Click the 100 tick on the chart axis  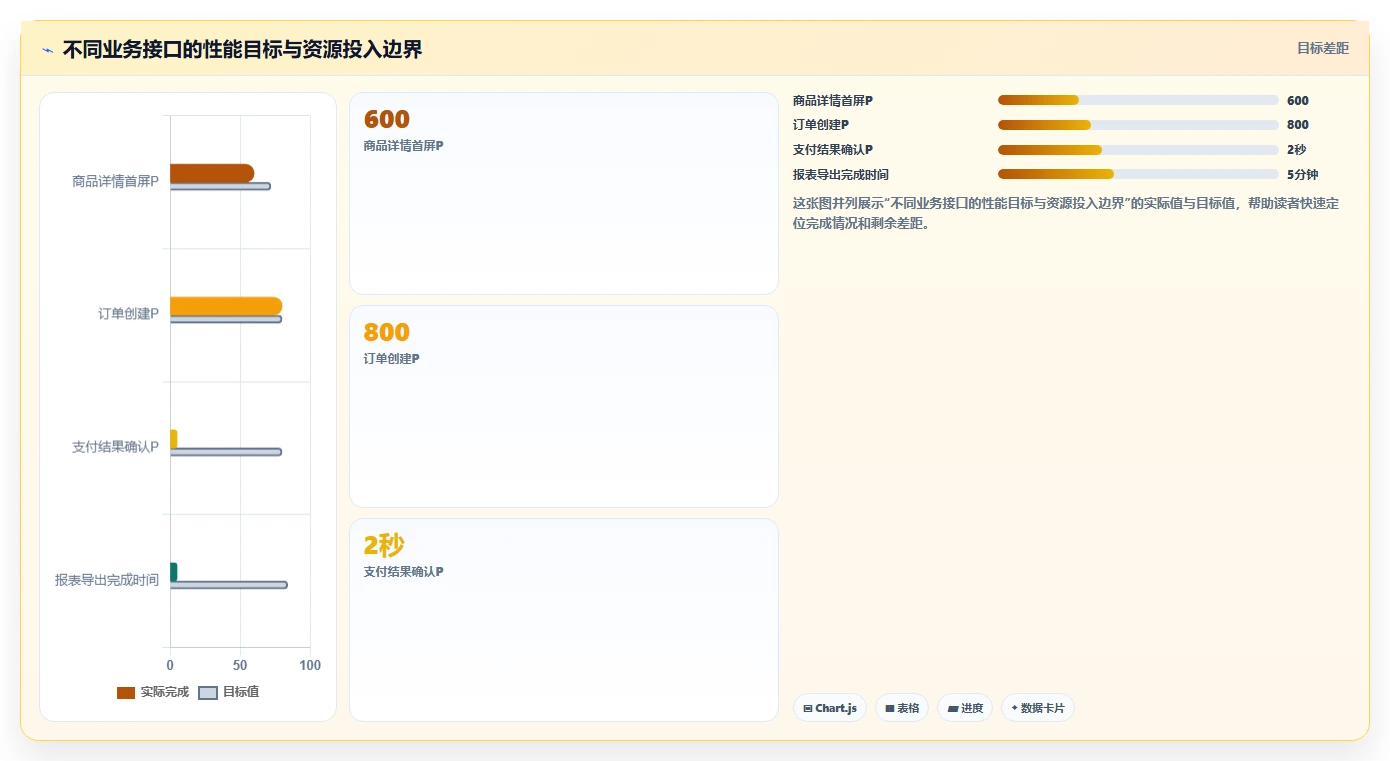(x=310, y=665)
